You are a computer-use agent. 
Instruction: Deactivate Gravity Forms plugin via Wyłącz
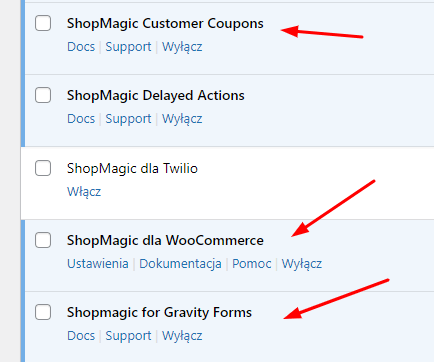click(x=182, y=336)
